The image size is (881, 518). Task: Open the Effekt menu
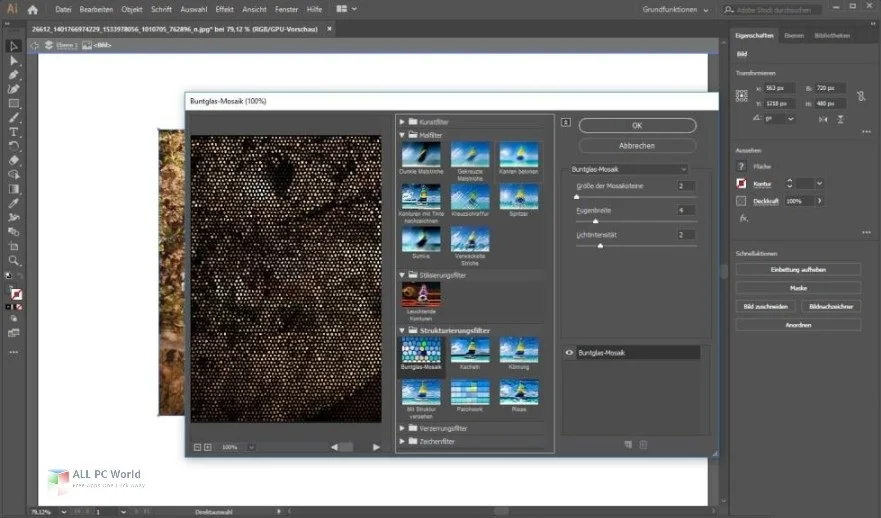[x=224, y=9]
